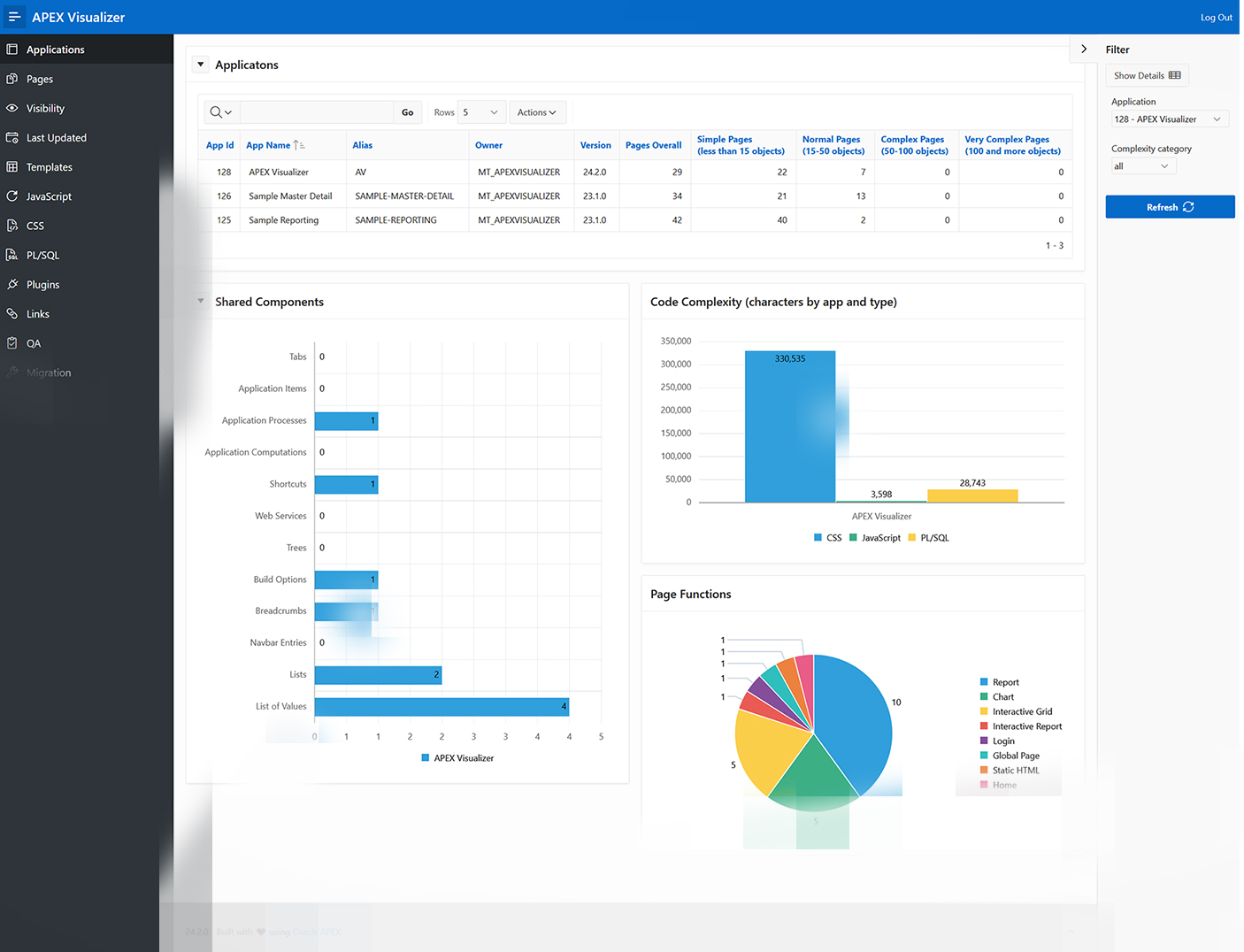1244x952 pixels.
Task: Click the report search input field
Action: pyautogui.click(x=316, y=112)
